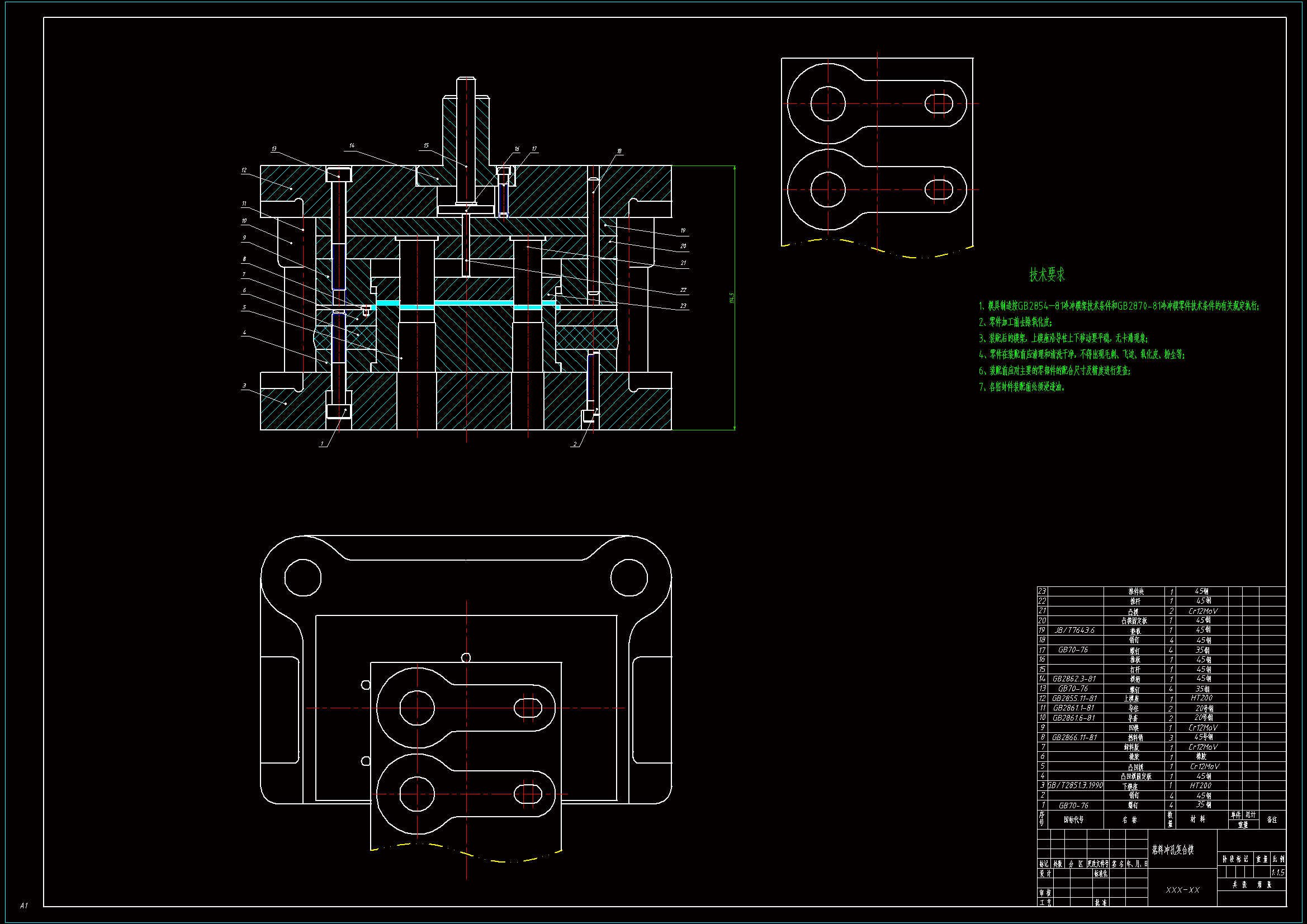Click the 落料冲孔复合模 title block cell
The height and width of the screenshot is (924, 1307).
click(1173, 850)
